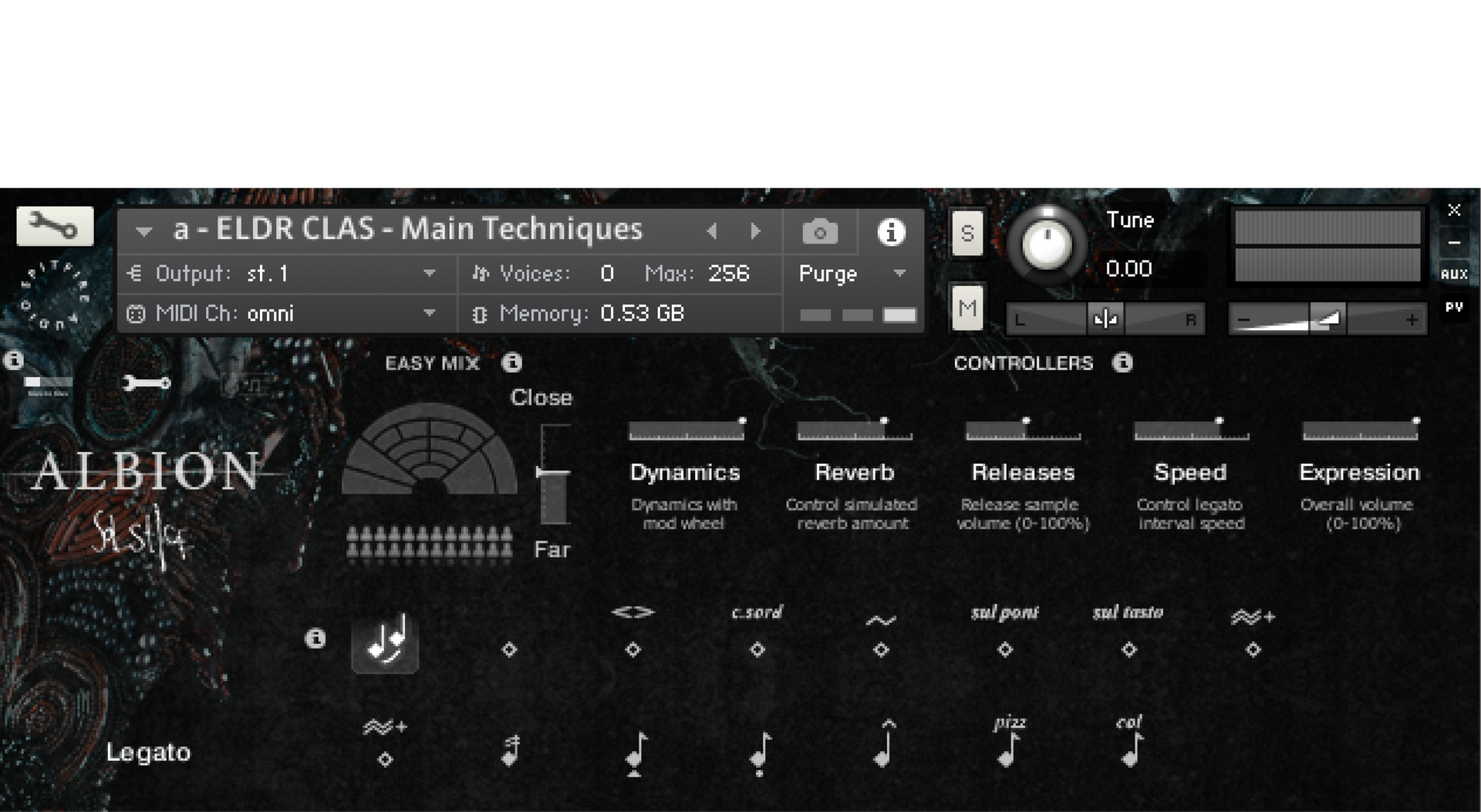Select the c.sord articulation

tap(757, 649)
